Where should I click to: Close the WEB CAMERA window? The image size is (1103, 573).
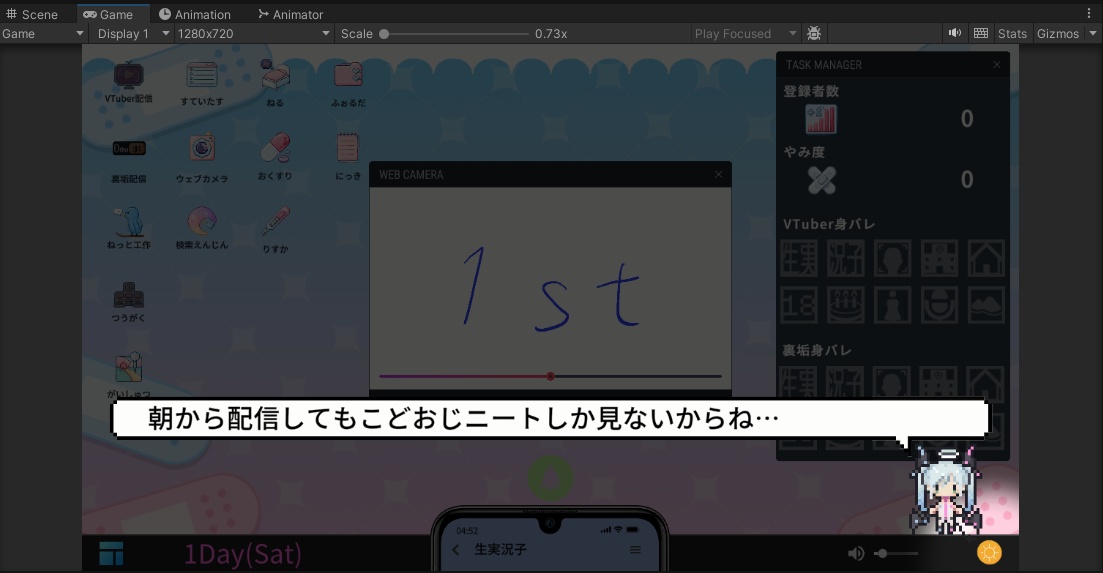pos(718,174)
